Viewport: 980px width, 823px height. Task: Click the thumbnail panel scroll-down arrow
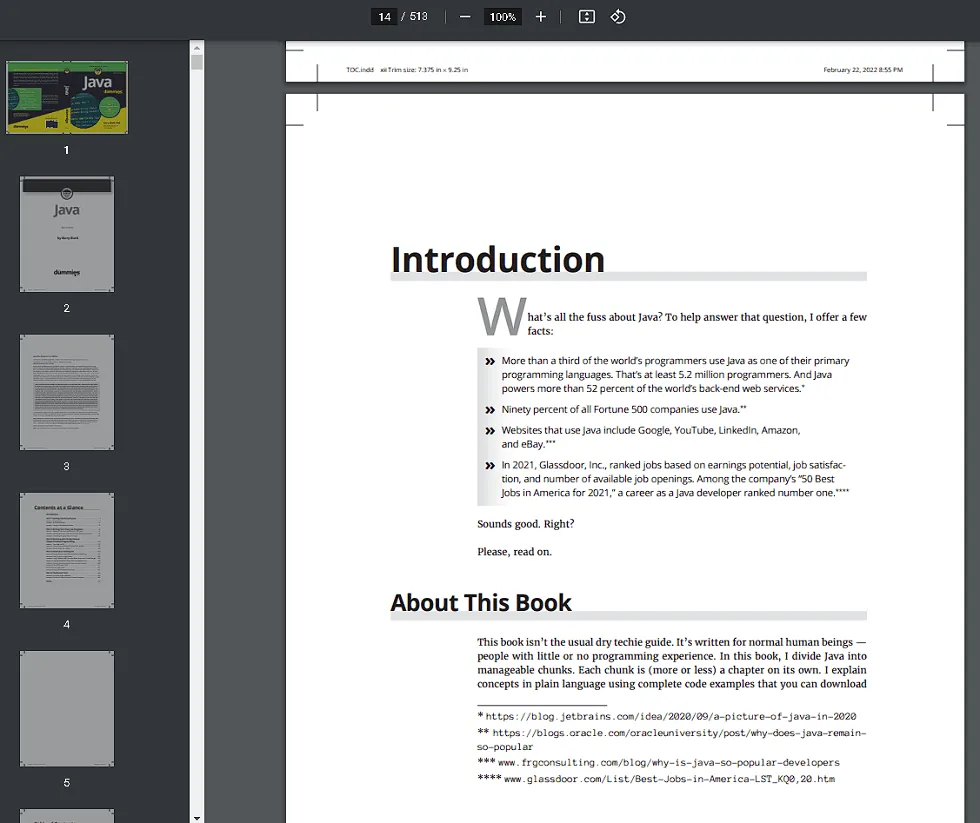pyautogui.click(x=197, y=816)
